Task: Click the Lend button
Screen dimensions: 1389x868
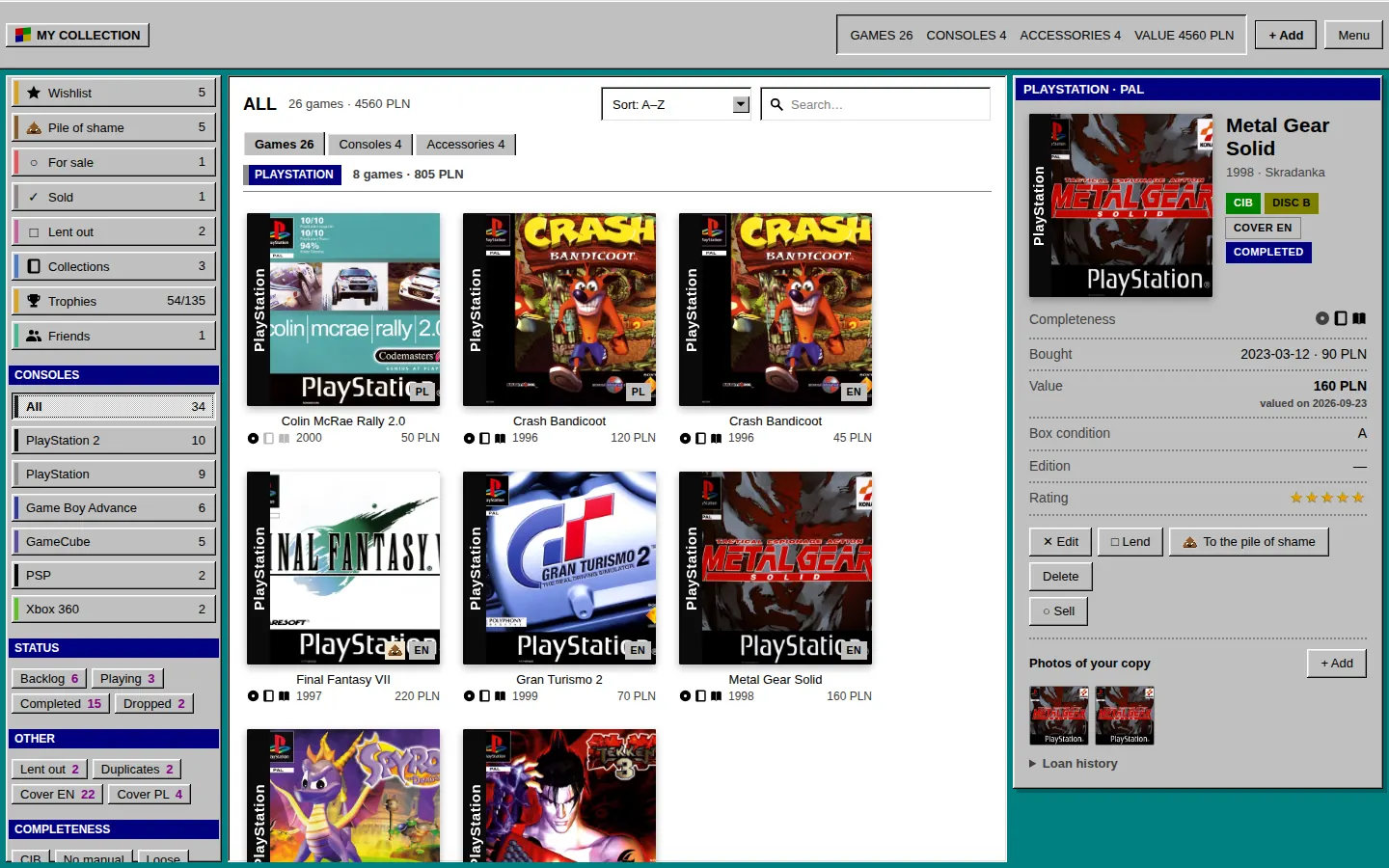Action: click(x=1130, y=542)
